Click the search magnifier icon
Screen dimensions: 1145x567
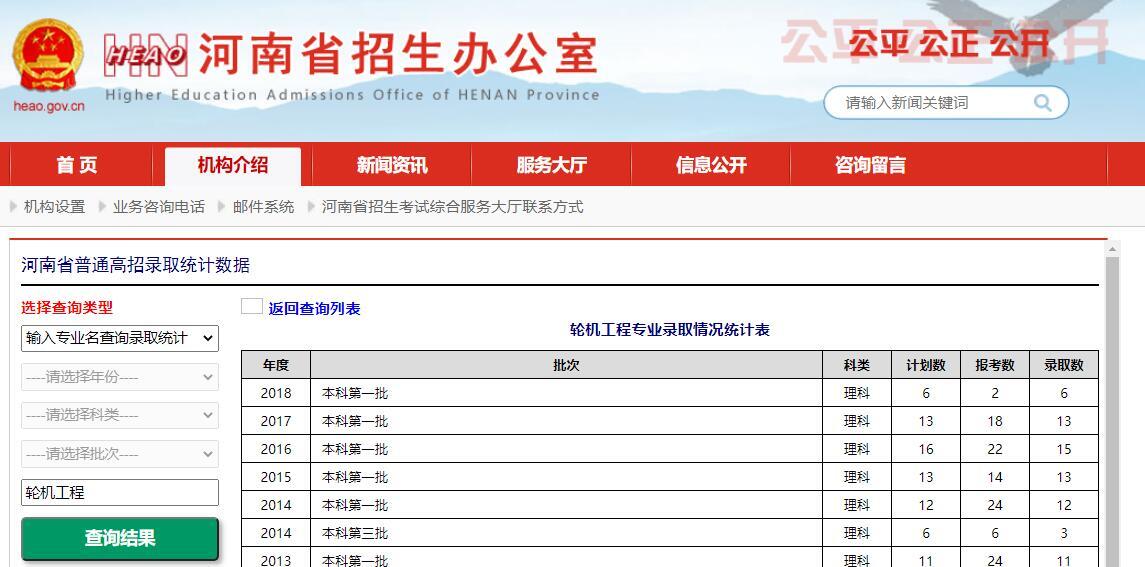pos(1043,103)
